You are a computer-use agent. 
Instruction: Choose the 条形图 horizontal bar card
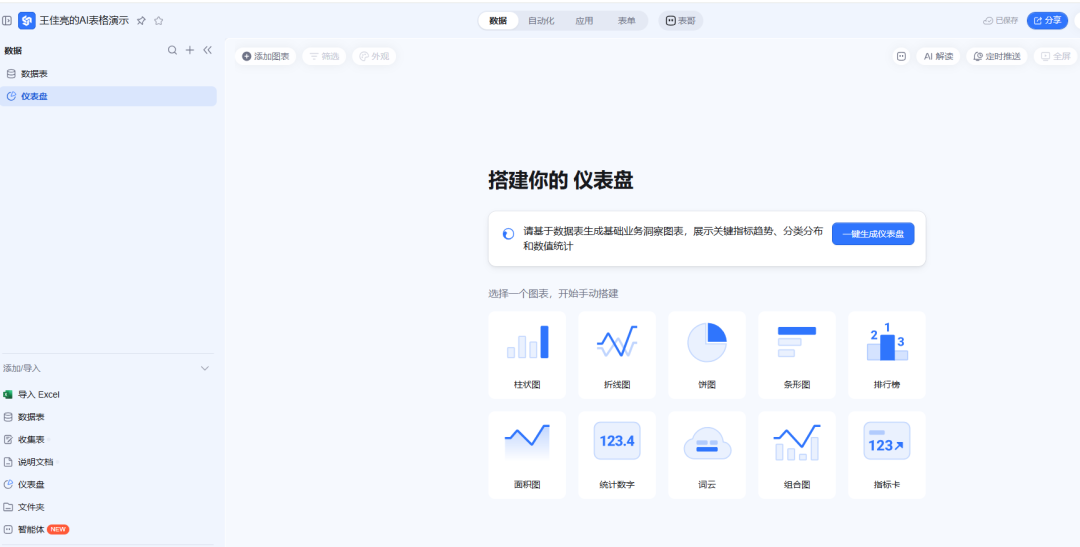(797, 355)
